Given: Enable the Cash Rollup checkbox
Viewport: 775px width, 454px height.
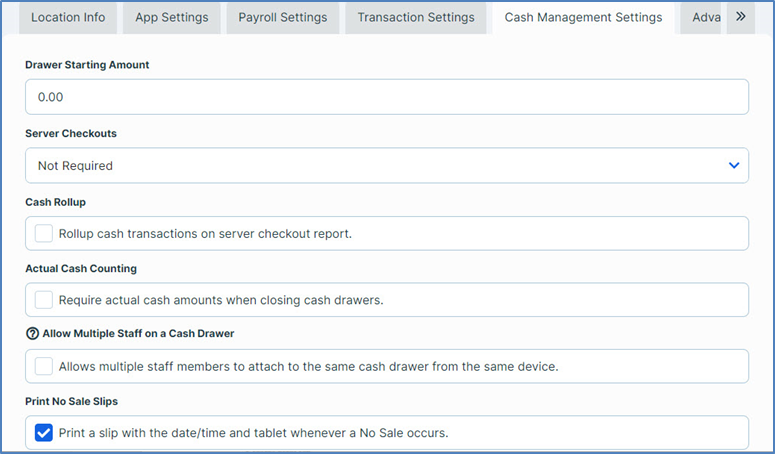Looking at the screenshot, I should click(44, 234).
